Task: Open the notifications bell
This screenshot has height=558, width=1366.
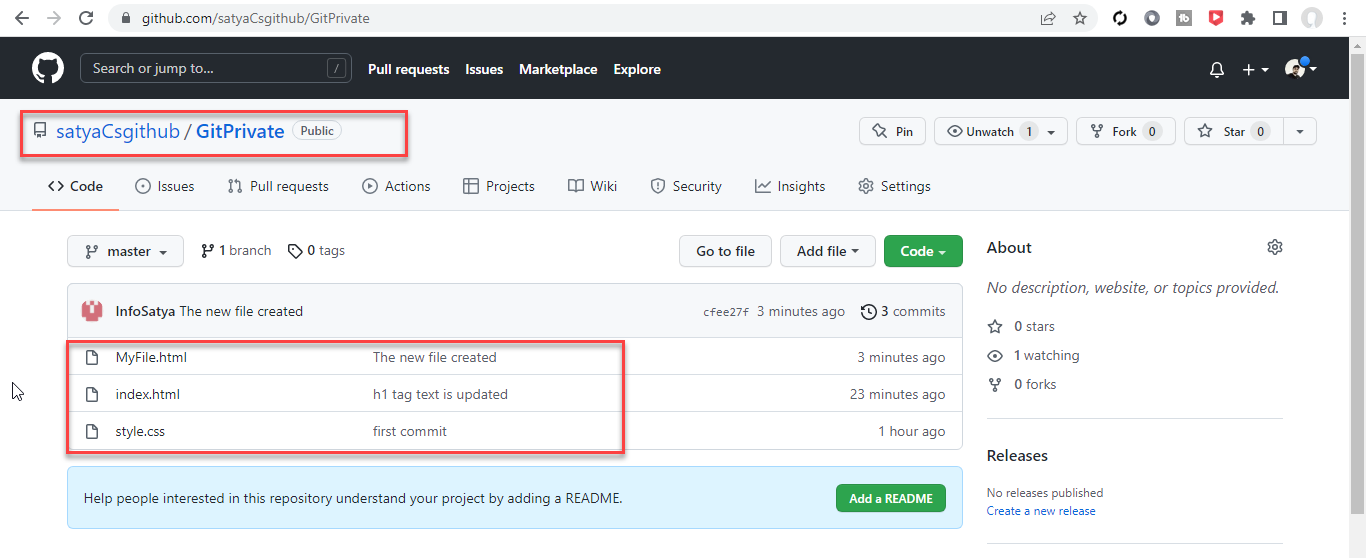Action: 1217,70
